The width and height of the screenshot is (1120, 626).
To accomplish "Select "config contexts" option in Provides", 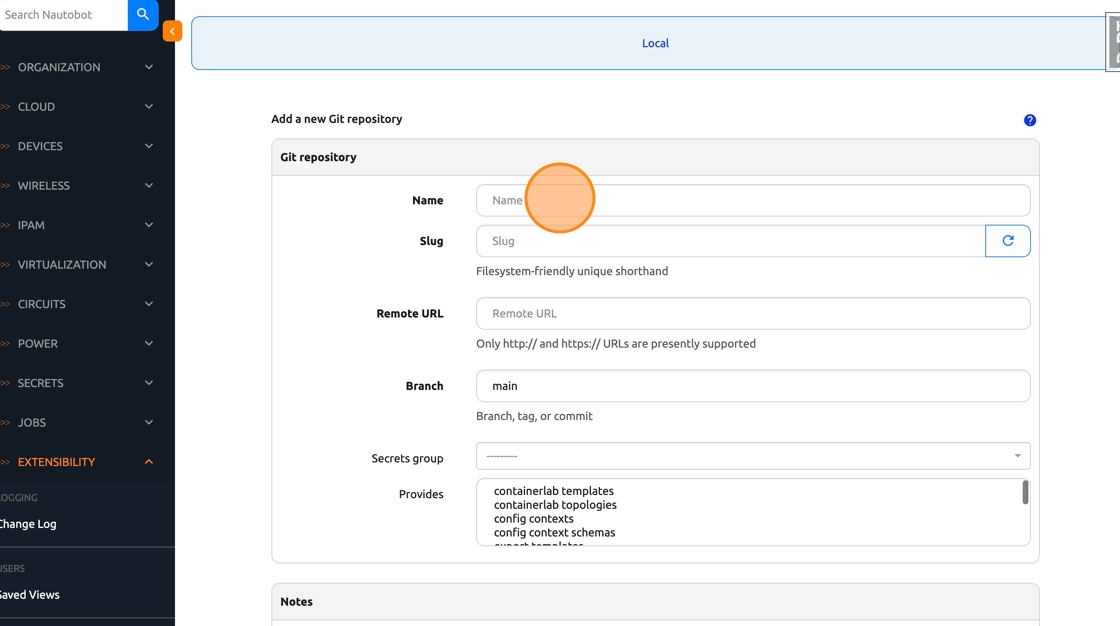I will (x=534, y=519).
